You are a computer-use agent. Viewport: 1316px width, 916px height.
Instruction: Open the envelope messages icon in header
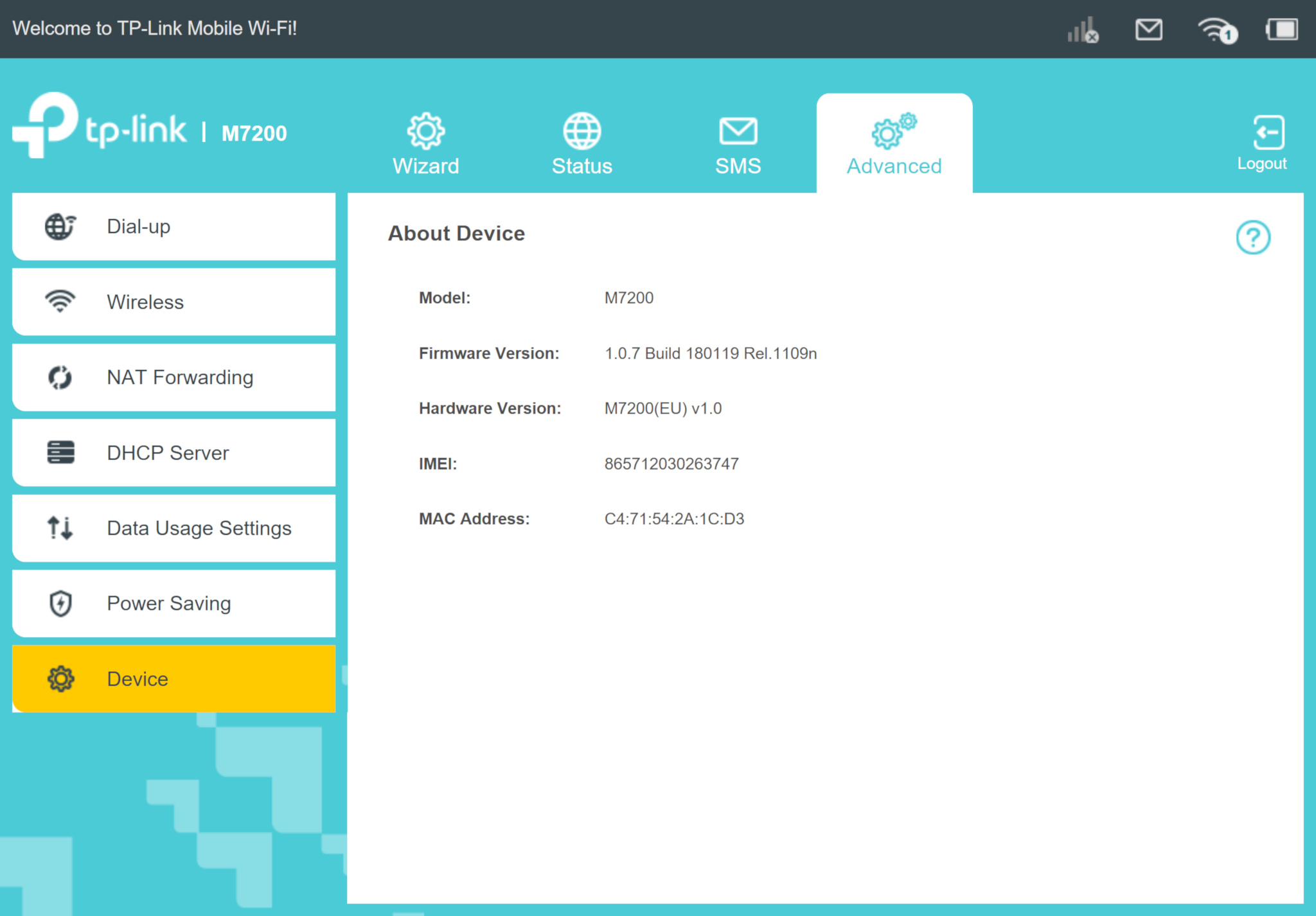click(1148, 30)
